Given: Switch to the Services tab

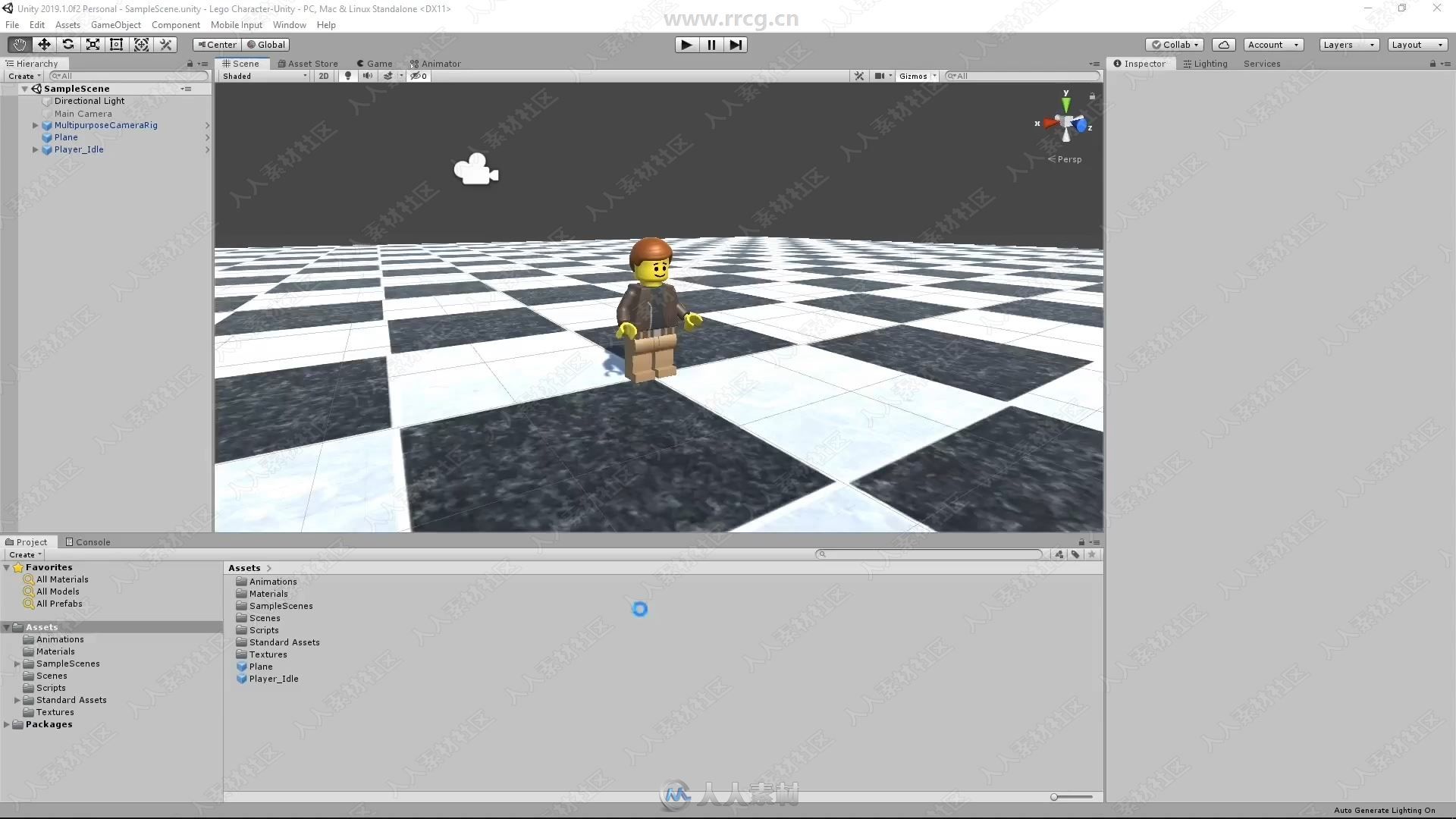Looking at the screenshot, I should click(x=1262, y=64).
